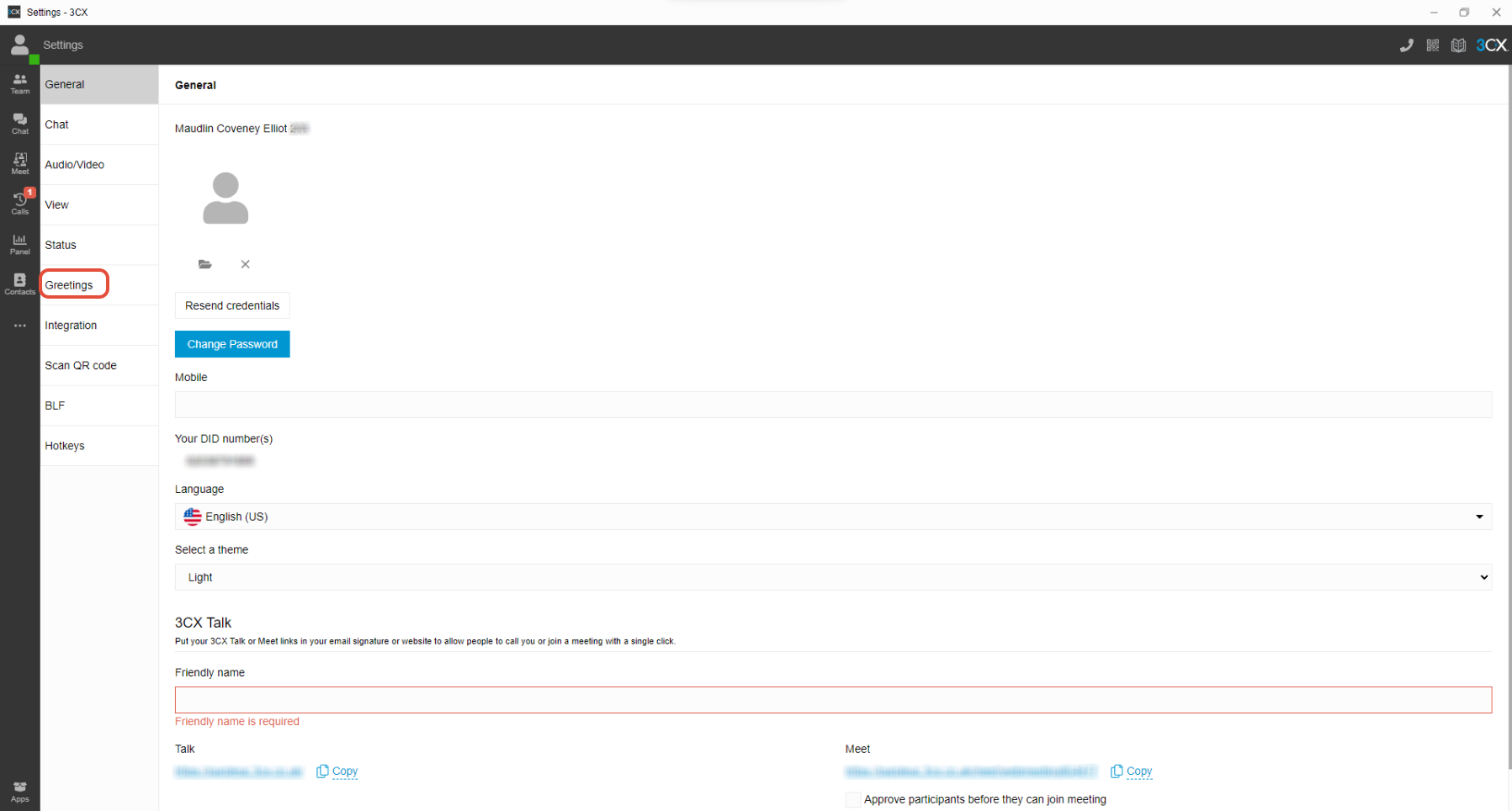Screen dimensions: 1512x811
Task: Click the vertical scrollbar on right
Action: (x=1509, y=417)
